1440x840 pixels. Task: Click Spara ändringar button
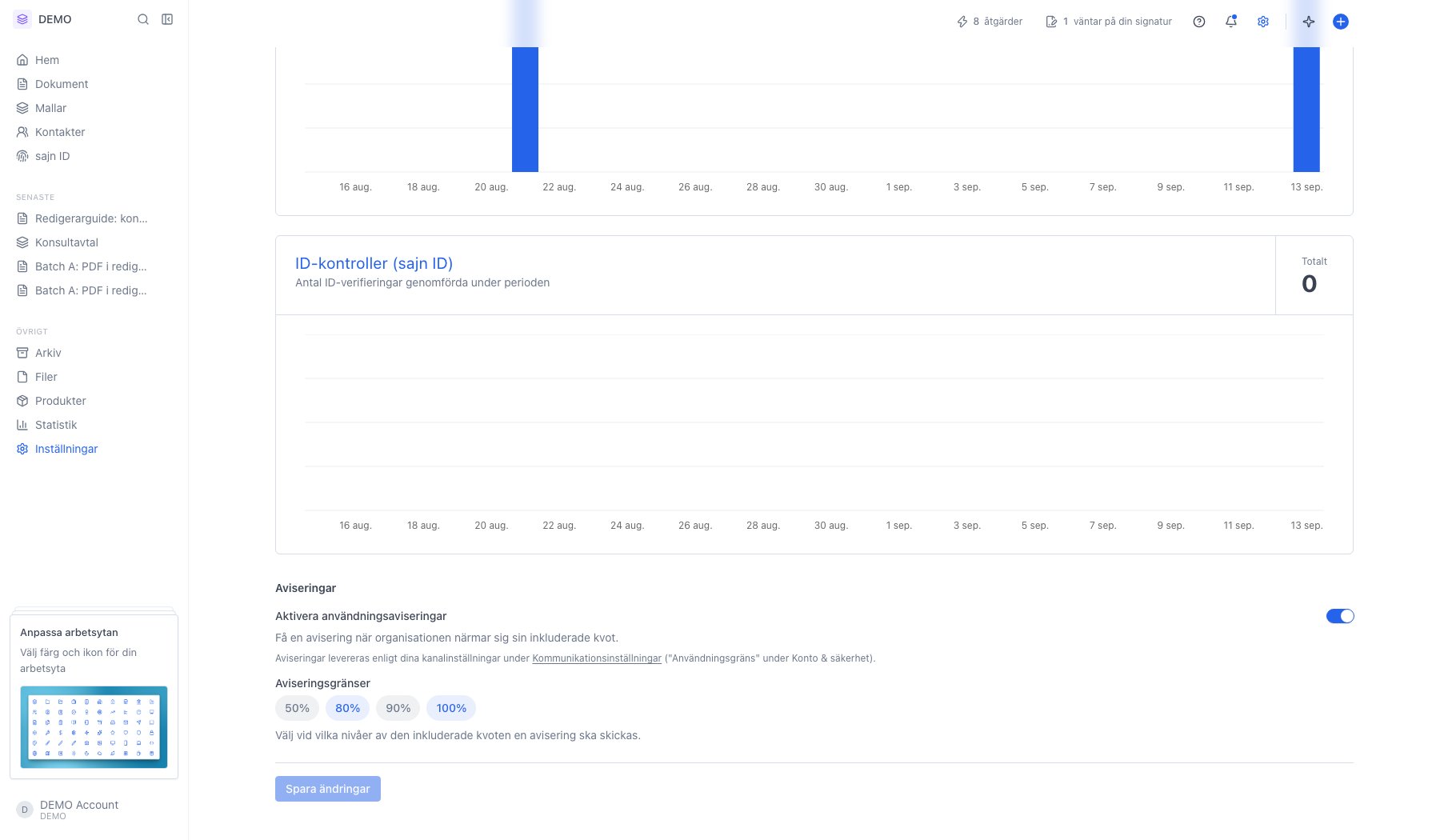click(328, 789)
